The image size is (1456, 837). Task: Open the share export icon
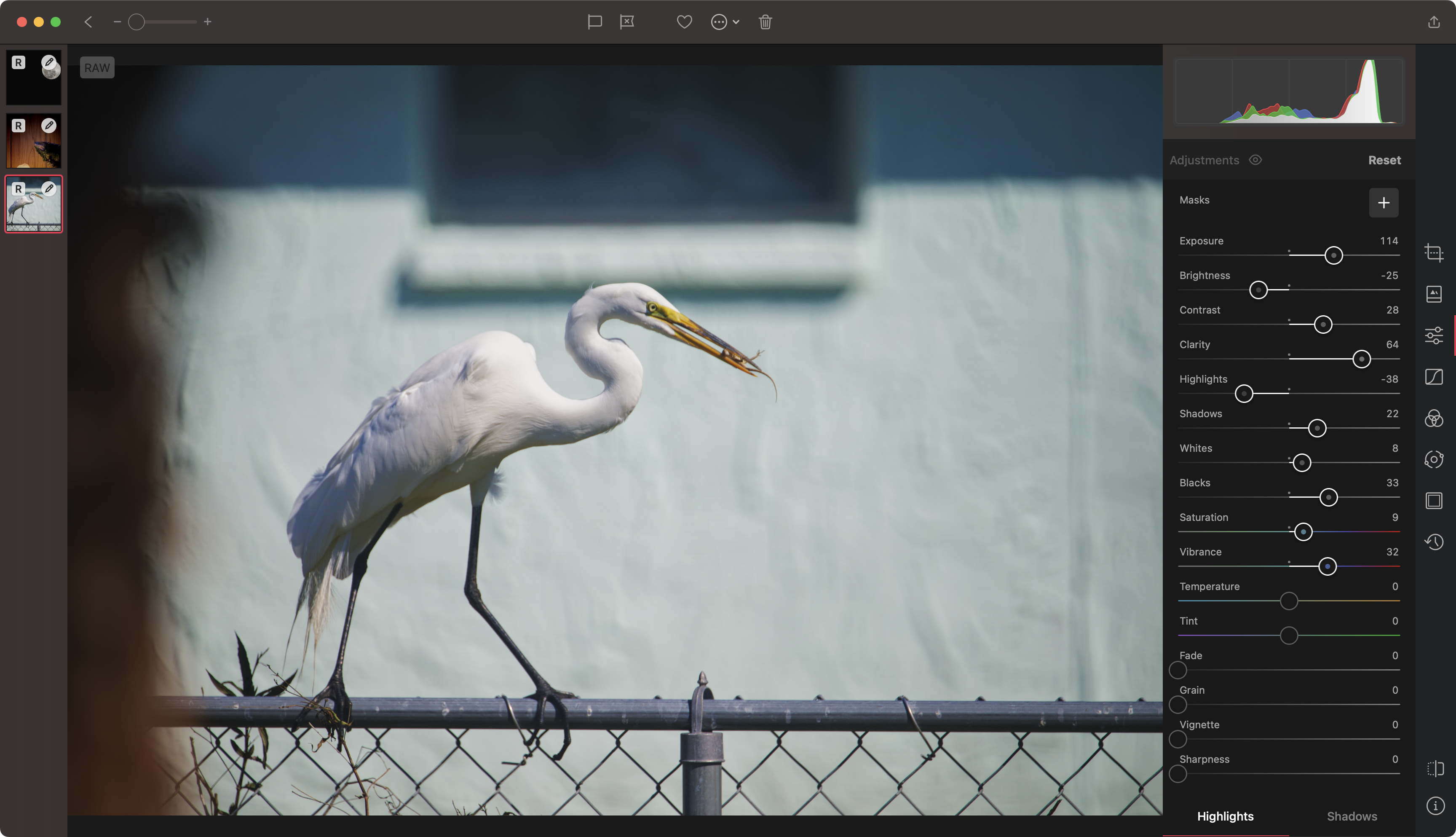1434,22
